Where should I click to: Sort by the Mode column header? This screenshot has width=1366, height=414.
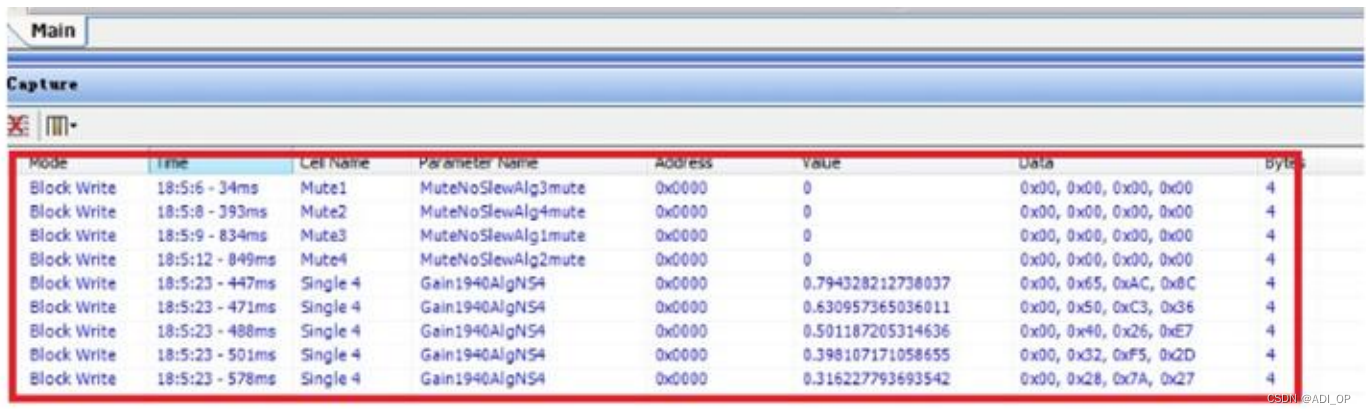pos(48,162)
